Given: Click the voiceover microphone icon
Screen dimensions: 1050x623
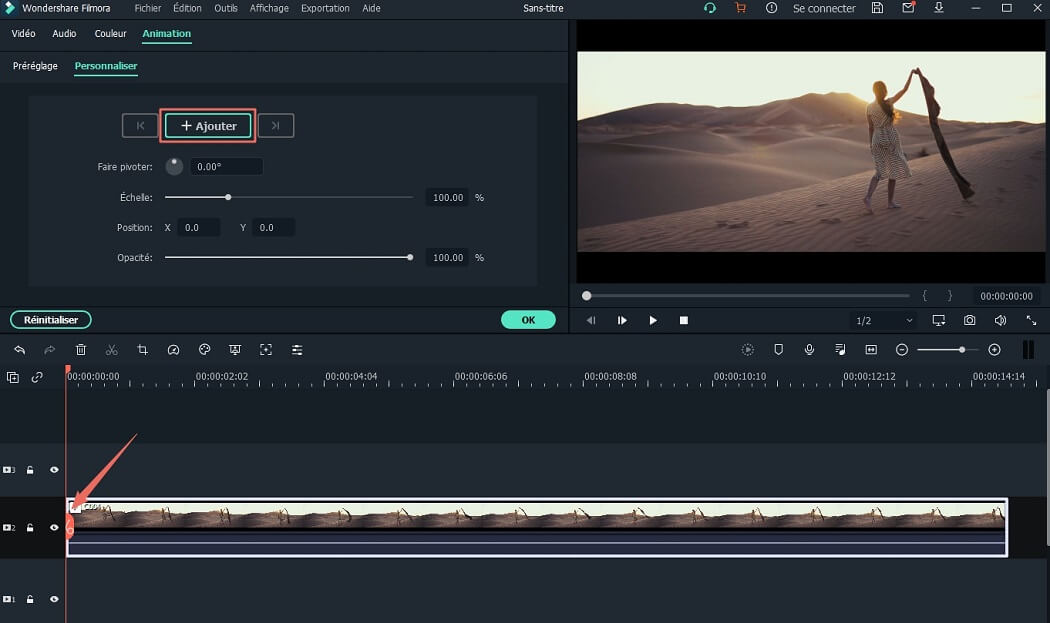Looking at the screenshot, I should (x=809, y=350).
